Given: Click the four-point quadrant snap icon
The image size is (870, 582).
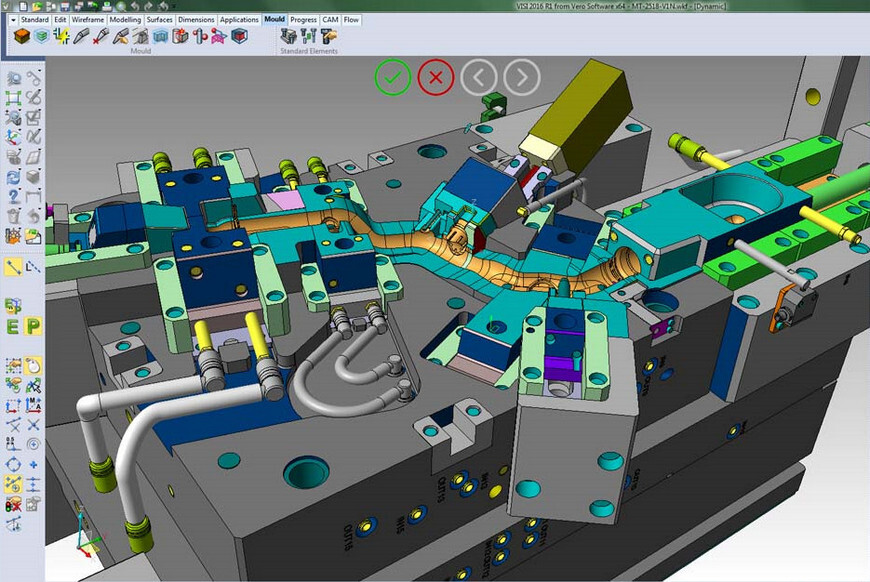Looking at the screenshot, I should click(13, 464).
